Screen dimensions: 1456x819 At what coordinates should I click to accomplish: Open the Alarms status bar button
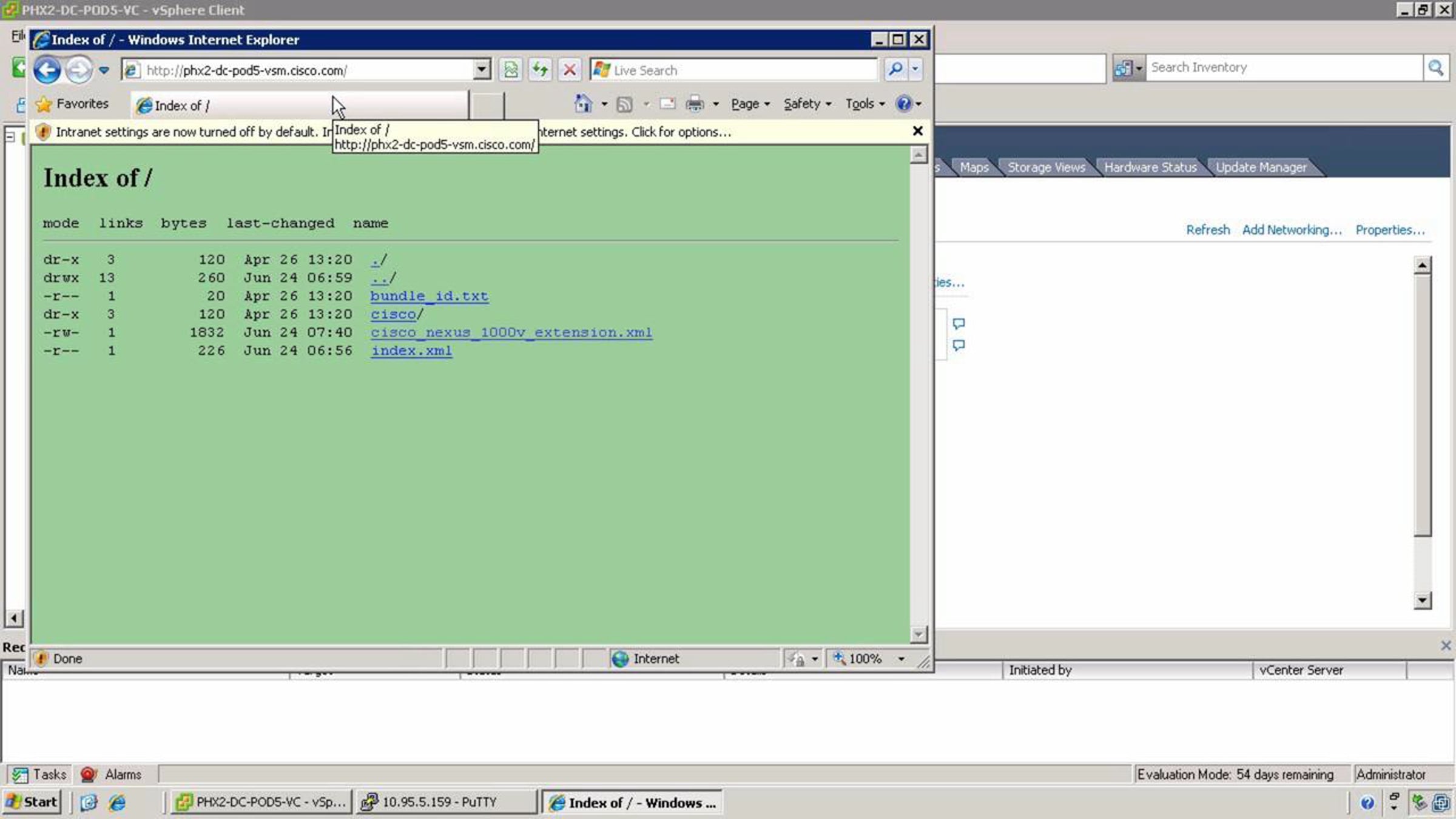111,774
